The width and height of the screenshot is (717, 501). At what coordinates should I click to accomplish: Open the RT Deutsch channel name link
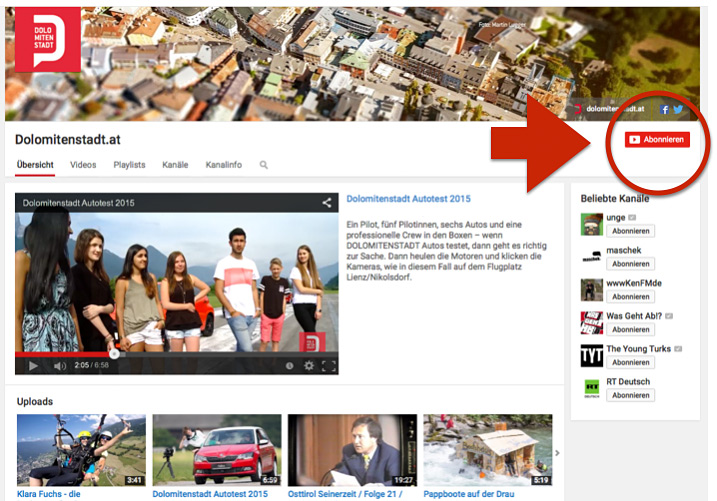pyautogui.click(x=628, y=382)
